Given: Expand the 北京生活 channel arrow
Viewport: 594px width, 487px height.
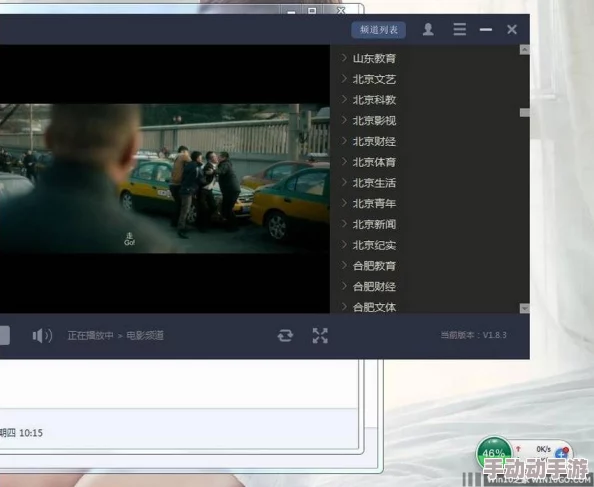Looking at the screenshot, I should (x=344, y=183).
